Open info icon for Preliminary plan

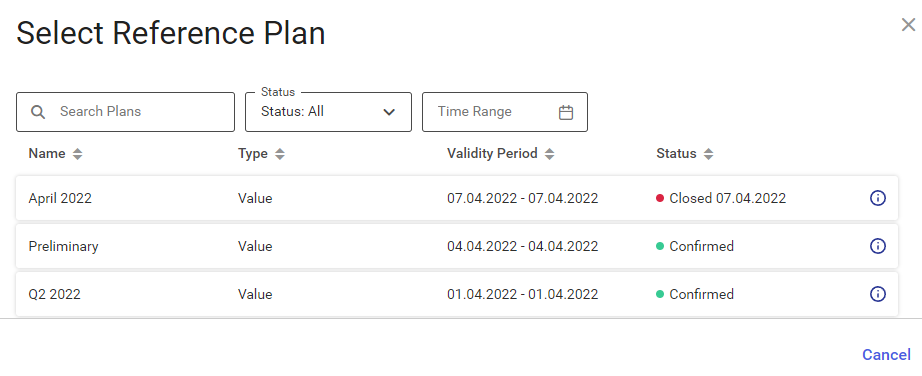click(877, 246)
